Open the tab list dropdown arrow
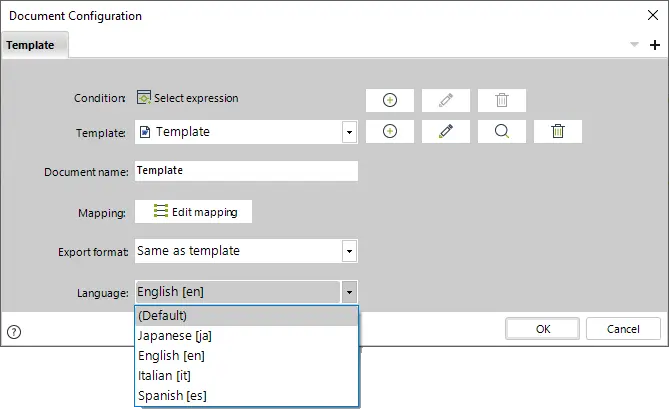669x410 pixels. [634, 44]
